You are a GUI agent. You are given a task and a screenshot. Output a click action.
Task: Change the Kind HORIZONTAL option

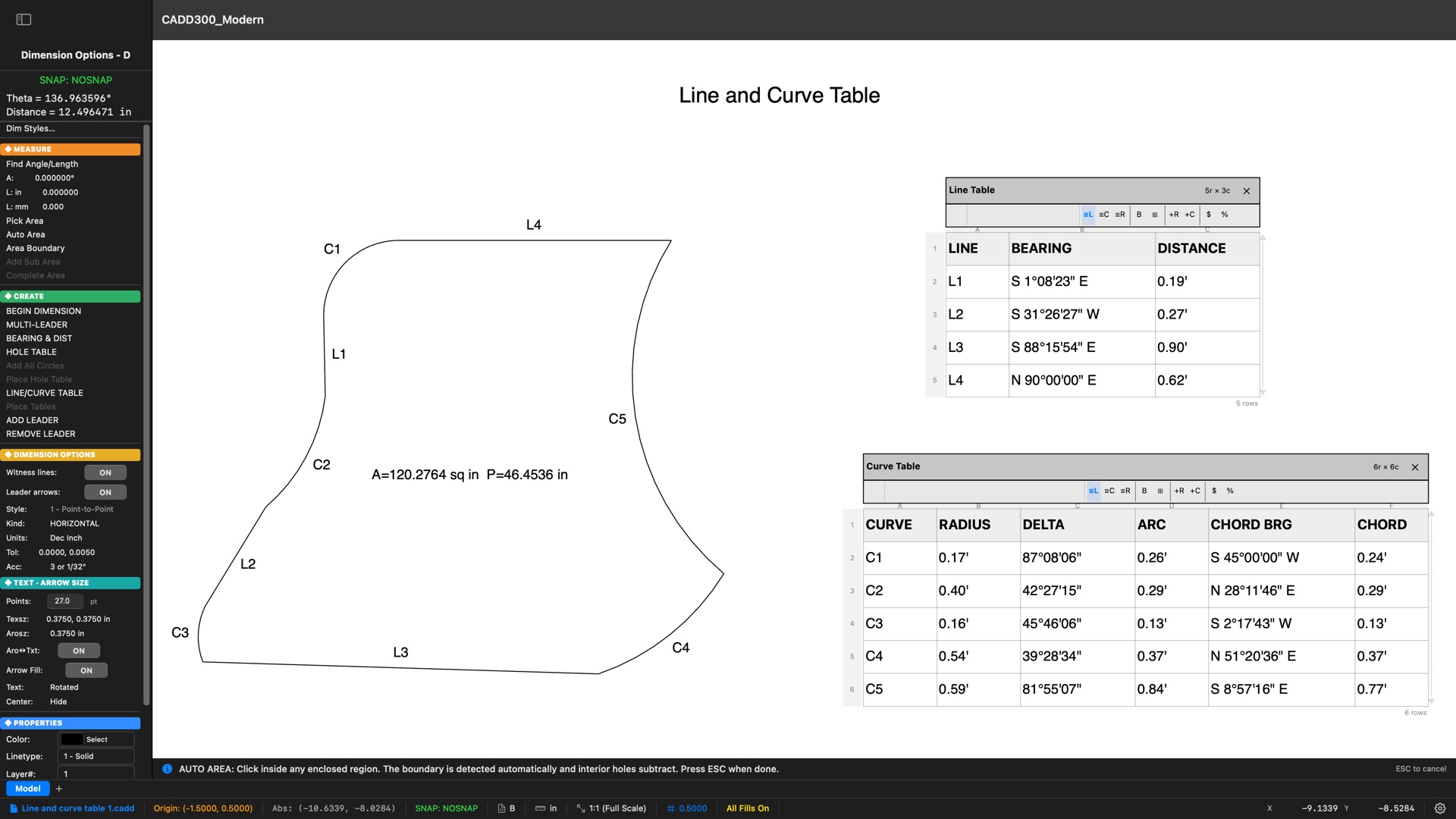click(74, 524)
